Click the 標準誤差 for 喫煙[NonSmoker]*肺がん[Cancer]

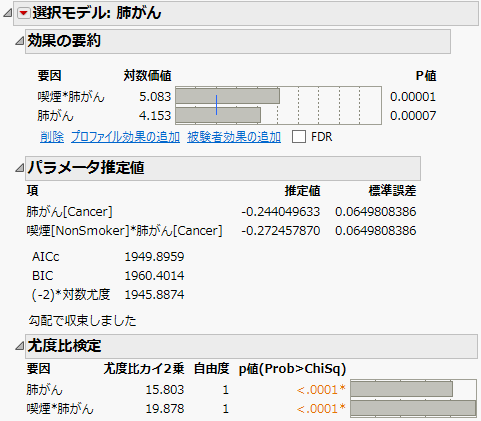376,231
